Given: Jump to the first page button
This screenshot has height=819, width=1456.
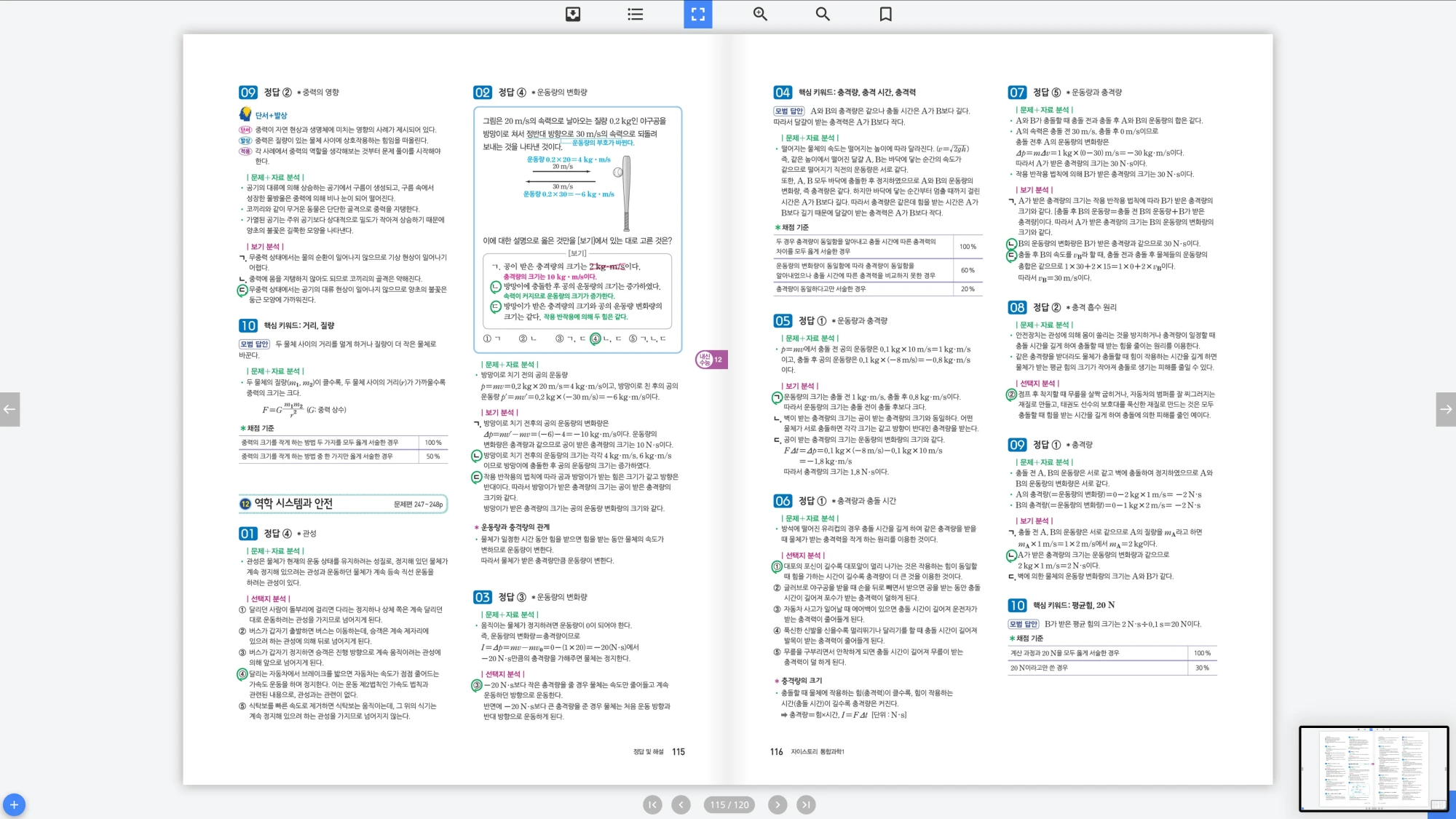Looking at the screenshot, I should coord(652,804).
